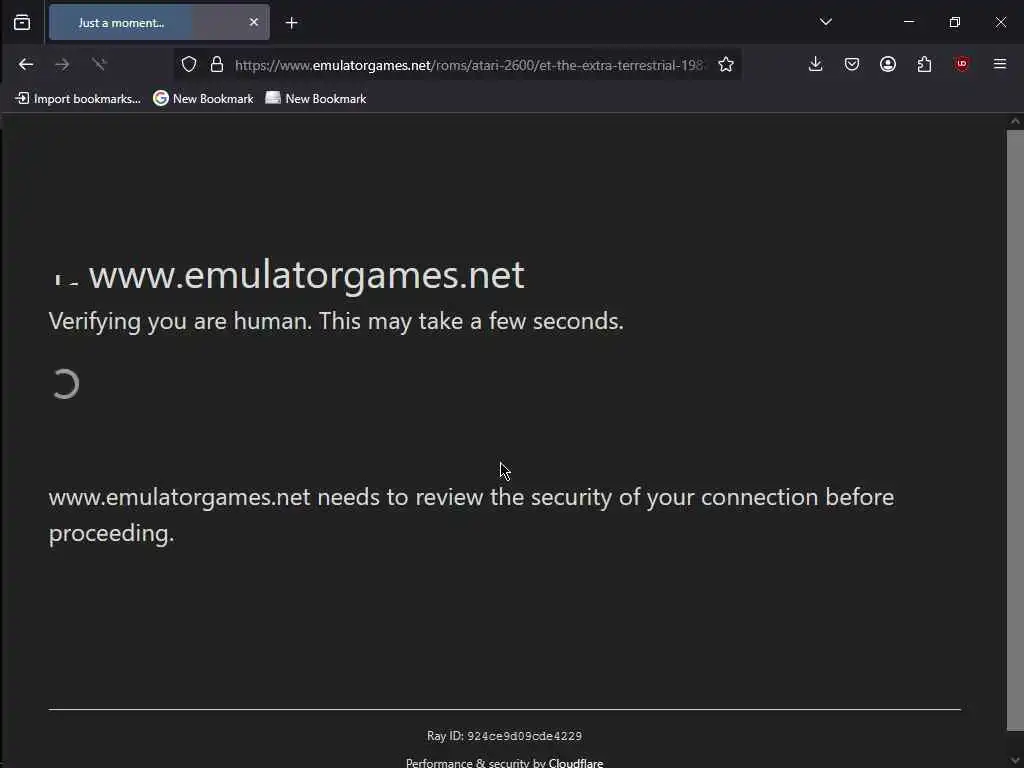The height and width of the screenshot is (768, 1024).
Task: Save page to Pocket
Action: [x=852, y=64]
